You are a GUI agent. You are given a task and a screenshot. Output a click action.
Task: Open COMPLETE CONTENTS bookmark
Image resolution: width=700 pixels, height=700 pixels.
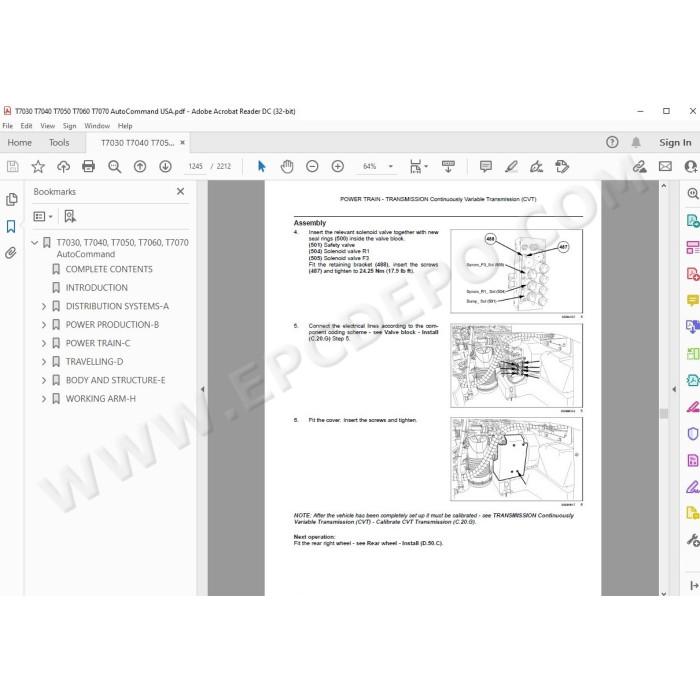pos(109,269)
